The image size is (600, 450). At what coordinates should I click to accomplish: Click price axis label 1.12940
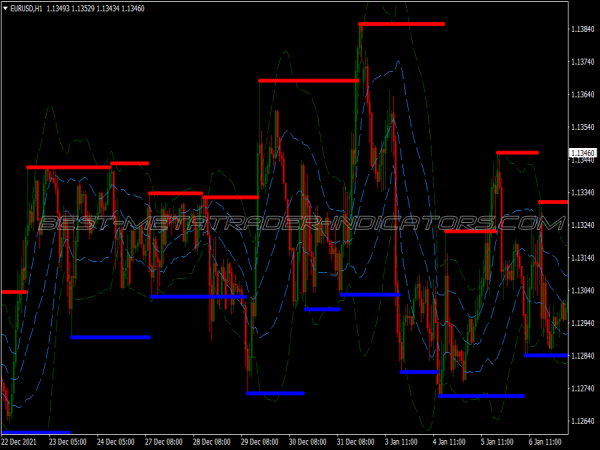pyautogui.click(x=583, y=323)
